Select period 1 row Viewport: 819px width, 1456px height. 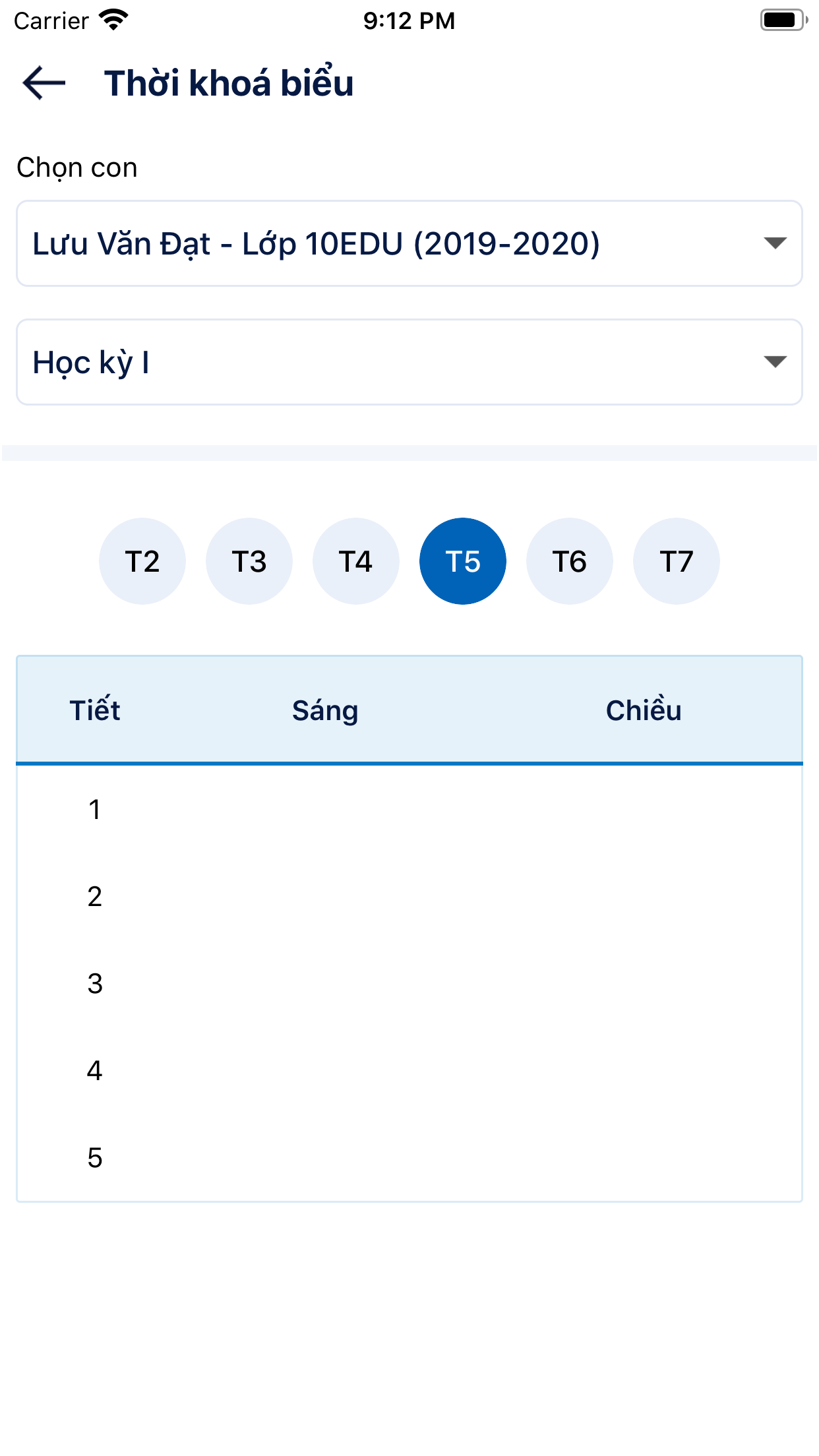pyautogui.click(x=95, y=809)
